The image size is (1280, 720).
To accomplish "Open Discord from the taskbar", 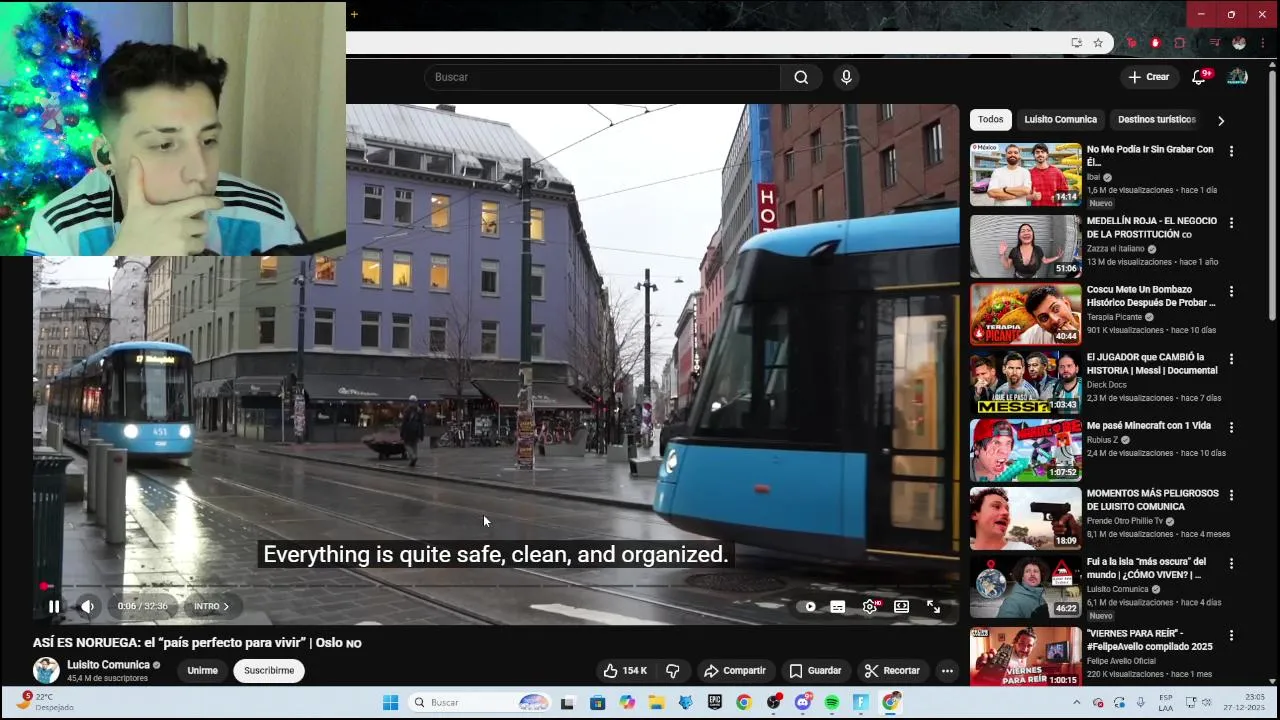I will [x=803, y=703].
